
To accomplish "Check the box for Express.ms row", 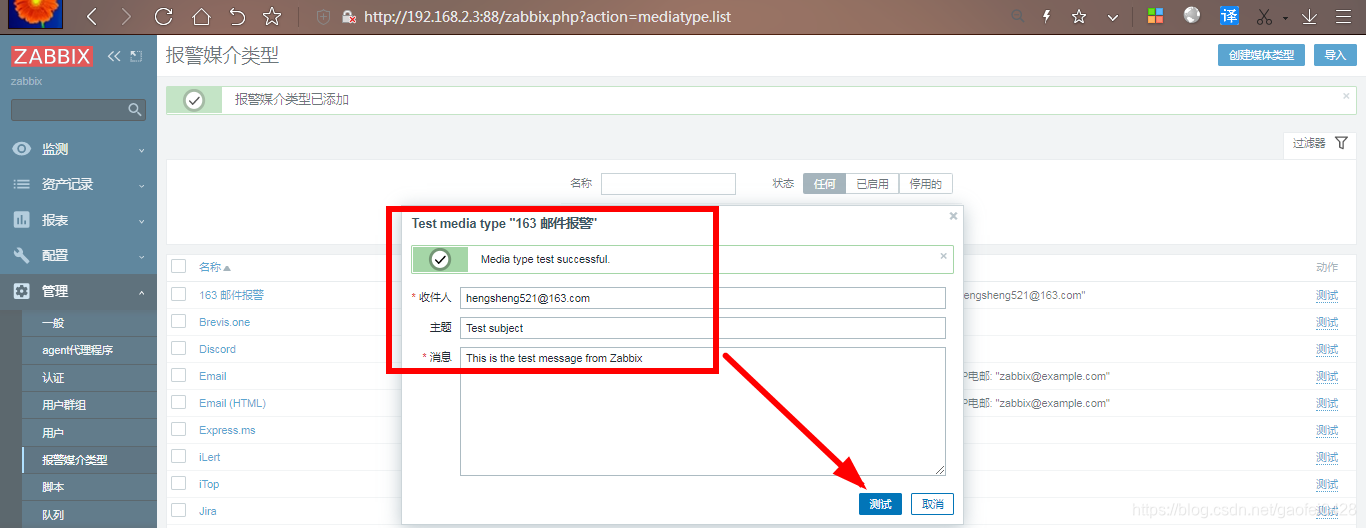I will point(178,429).
